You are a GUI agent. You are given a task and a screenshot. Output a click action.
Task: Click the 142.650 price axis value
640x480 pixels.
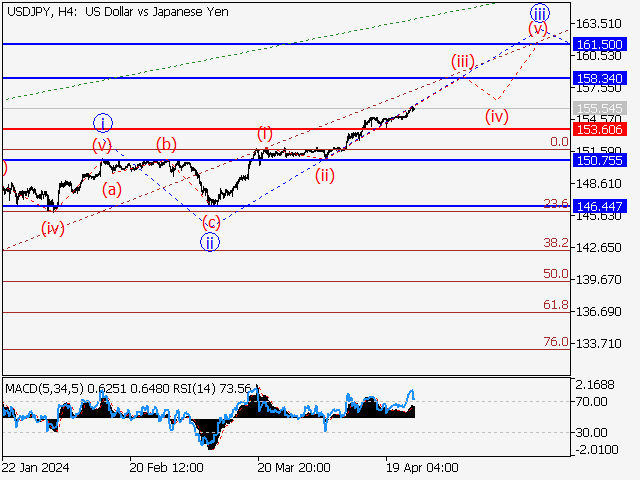pos(598,248)
